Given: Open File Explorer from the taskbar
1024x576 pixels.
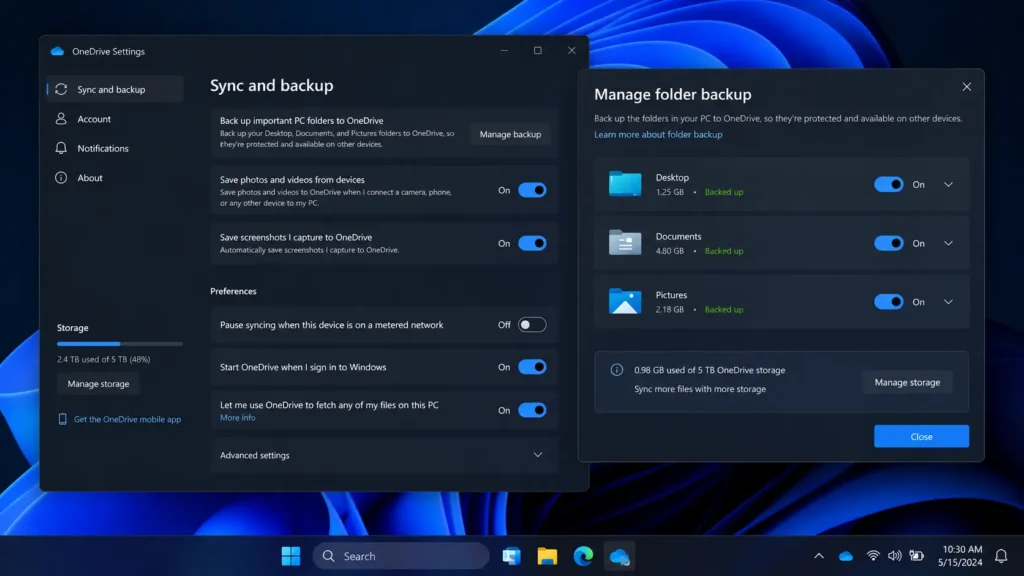Looking at the screenshot, I should click(547, 556).
